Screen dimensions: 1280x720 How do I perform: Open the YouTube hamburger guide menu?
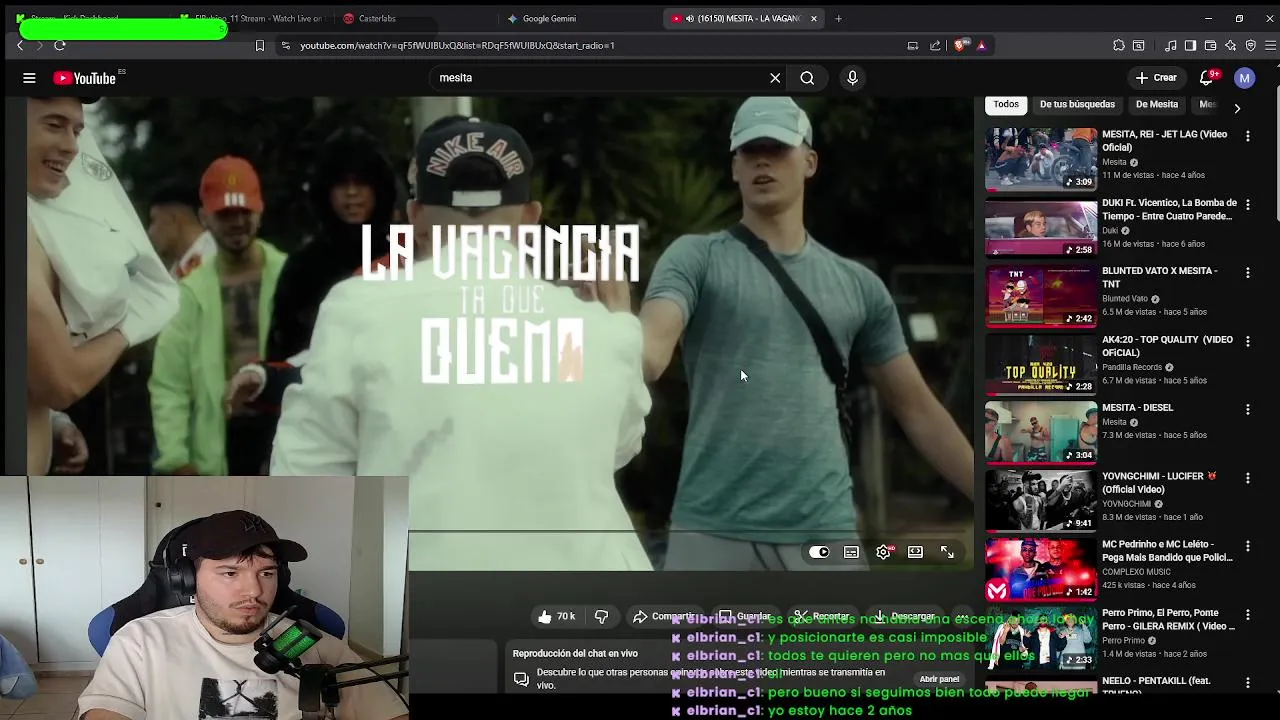(29, 78)
